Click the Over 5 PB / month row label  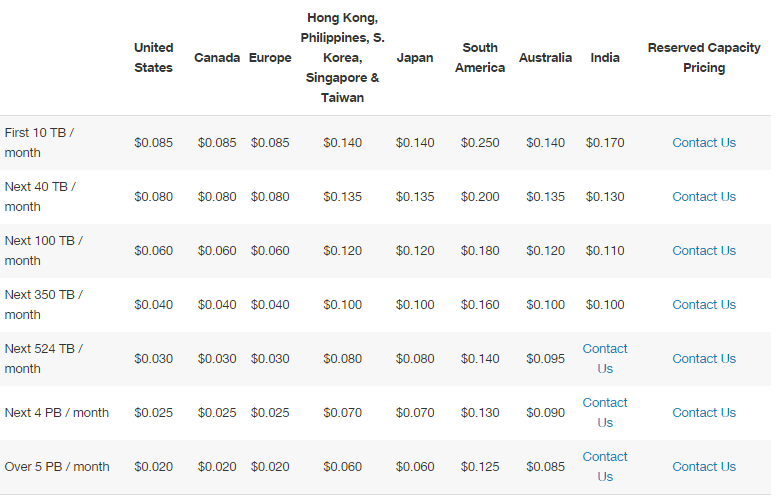(57, 467)
